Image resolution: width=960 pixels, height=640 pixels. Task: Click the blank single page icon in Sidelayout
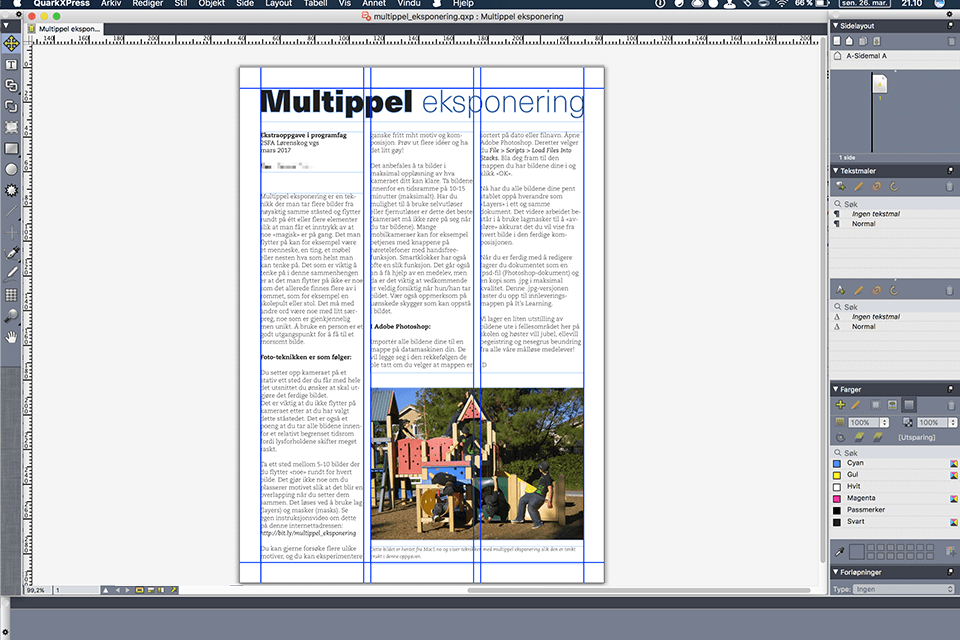click(x=837, y=41)
